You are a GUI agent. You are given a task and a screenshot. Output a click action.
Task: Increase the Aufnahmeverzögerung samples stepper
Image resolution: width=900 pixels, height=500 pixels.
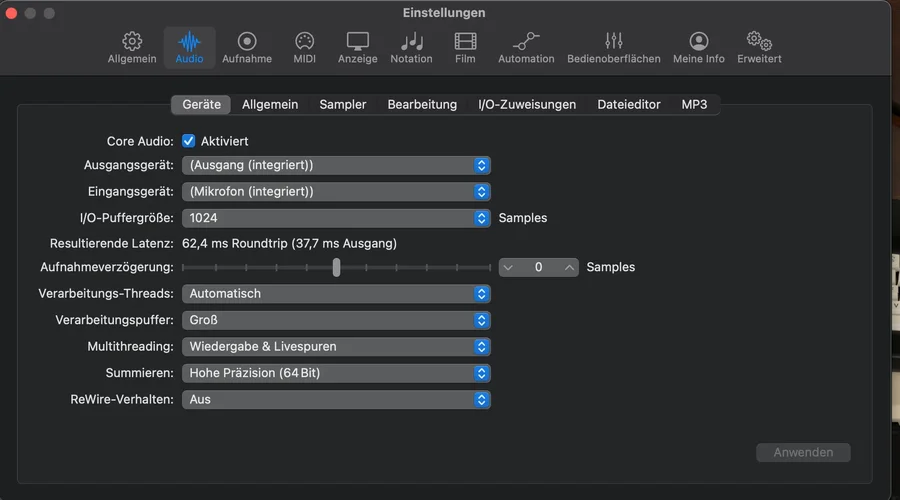[569, 267]
